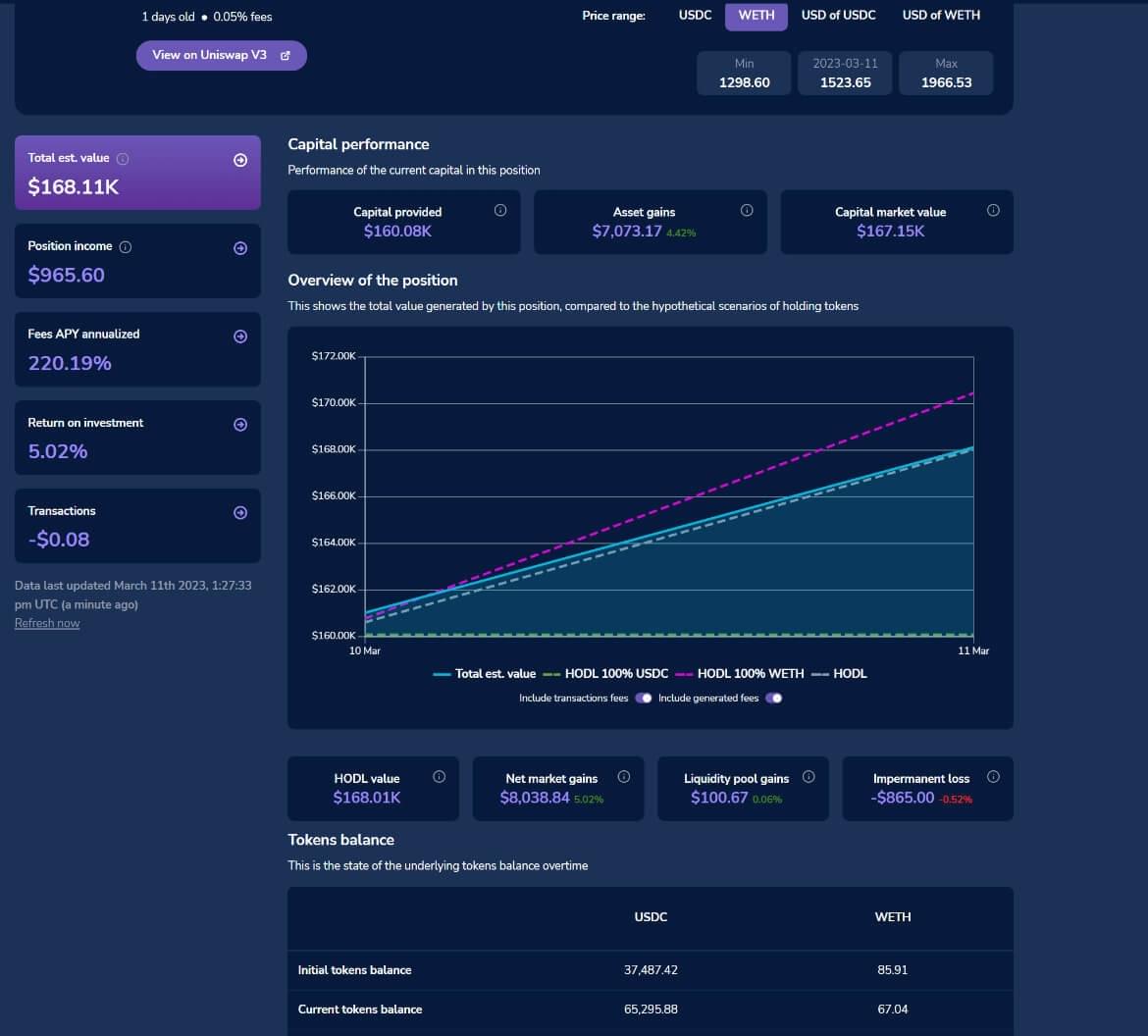Click HODL value $168.01K
This screenshot has width=1148, height=1036.
coord(367,798)
